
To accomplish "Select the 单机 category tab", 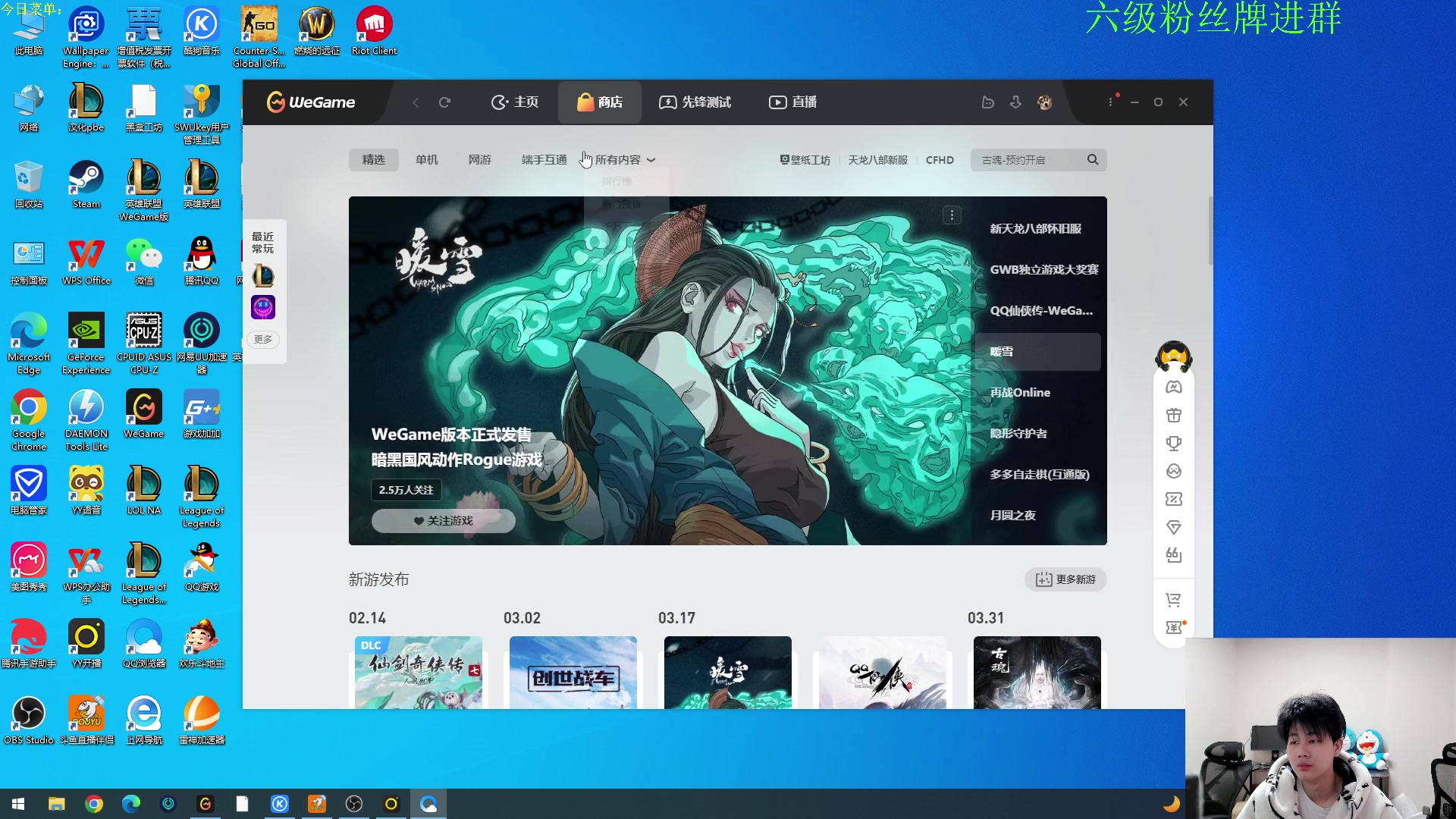I will (x=426, y=160).
